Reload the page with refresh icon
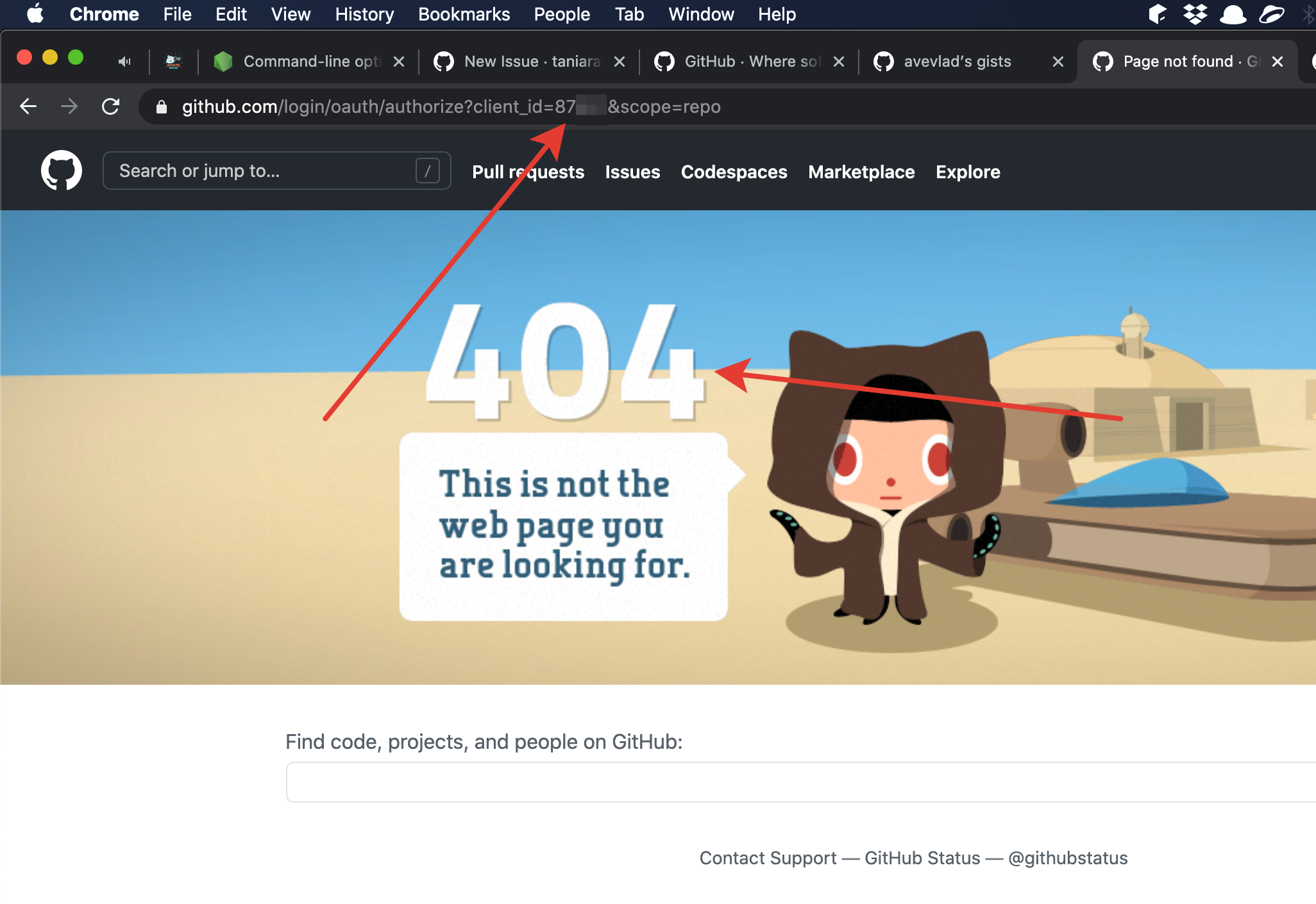 (111, 106)
